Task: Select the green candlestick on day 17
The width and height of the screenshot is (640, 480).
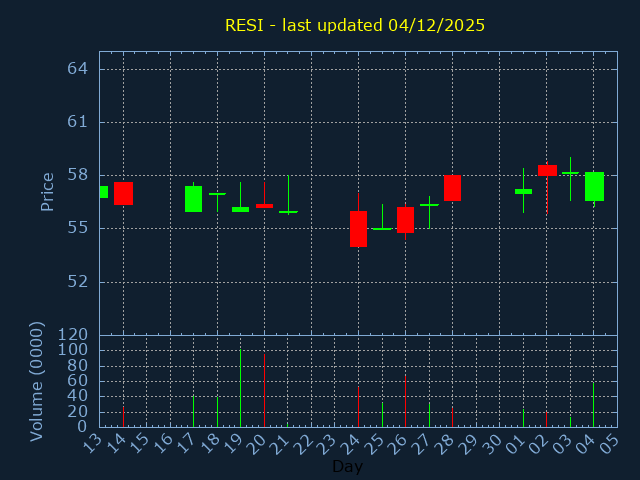Action: point(193,199)
